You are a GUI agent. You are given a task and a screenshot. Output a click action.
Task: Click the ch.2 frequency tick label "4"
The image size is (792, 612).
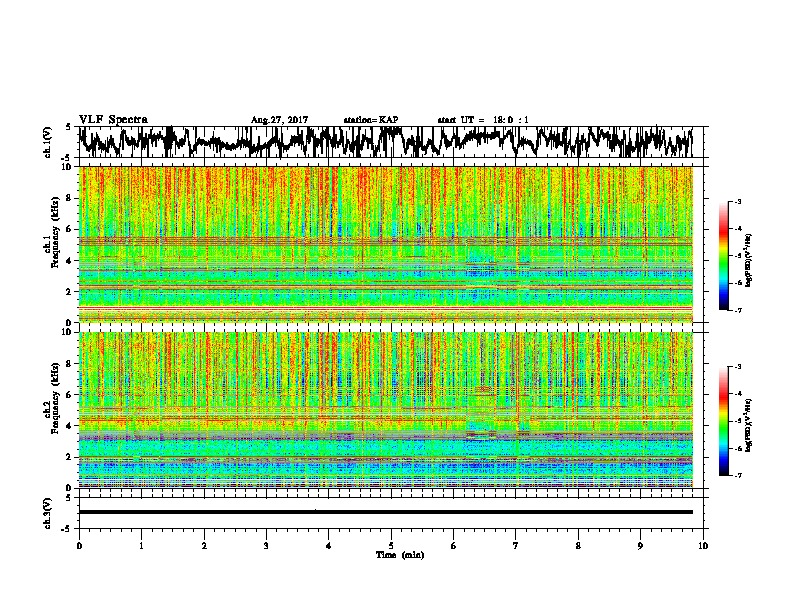pyautogui.click(x=70, y=426)
